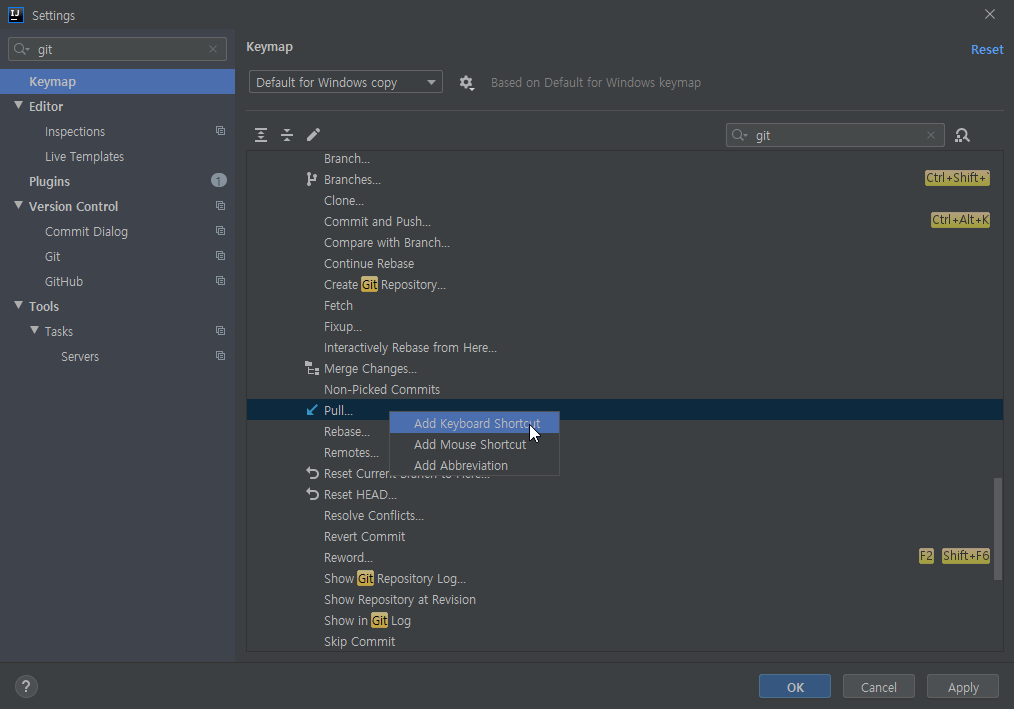Click project-level icon next to Commit Dialog
Image resolution: width=1014 pixels, height=709 pixels.
[x=221, y=231]
